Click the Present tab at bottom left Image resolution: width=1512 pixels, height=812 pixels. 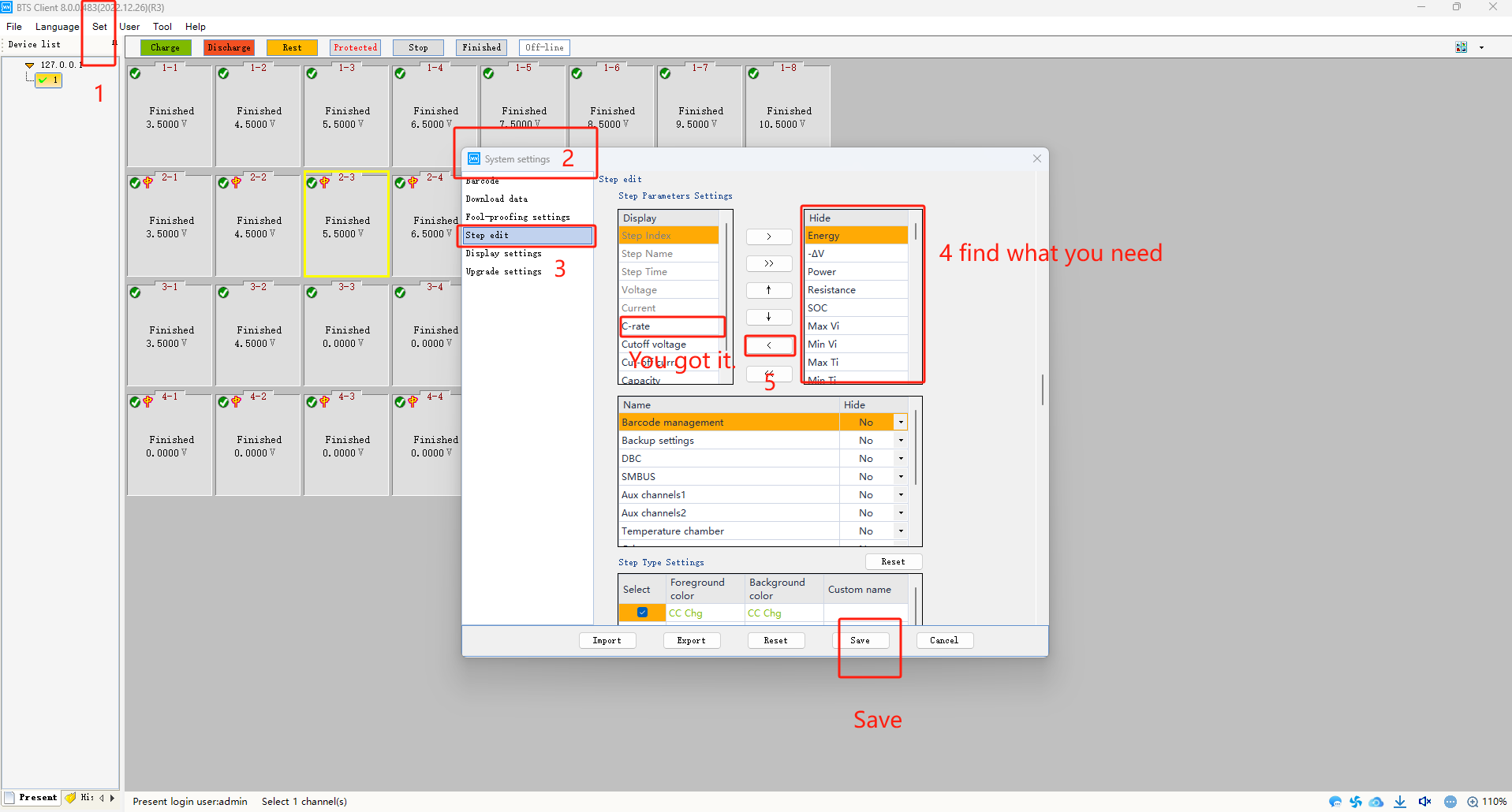pyautogui.click(x=32, y=798)
